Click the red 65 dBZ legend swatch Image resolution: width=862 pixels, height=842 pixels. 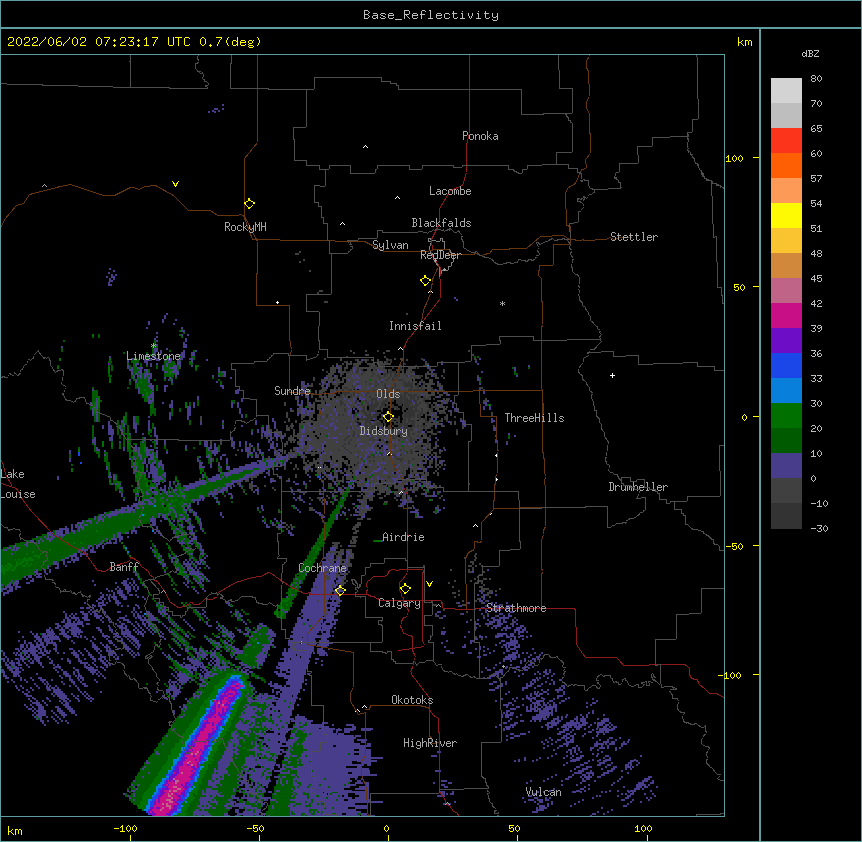click(786, 141)
